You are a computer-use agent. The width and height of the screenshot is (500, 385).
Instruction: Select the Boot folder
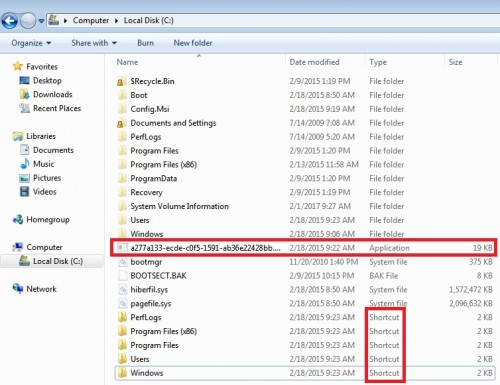pyautogui.click(x=139, y=95)
